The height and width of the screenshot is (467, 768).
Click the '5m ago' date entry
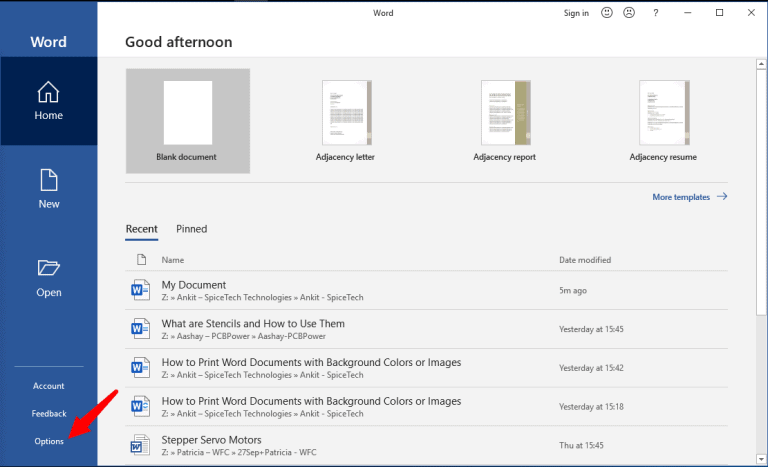pos(573,291)
